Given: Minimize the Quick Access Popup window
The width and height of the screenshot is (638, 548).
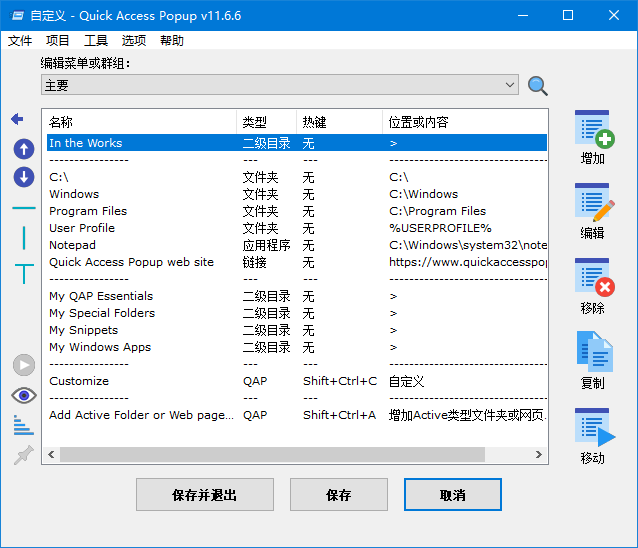Looking at the screenshot, I should (x=523, y=15).
